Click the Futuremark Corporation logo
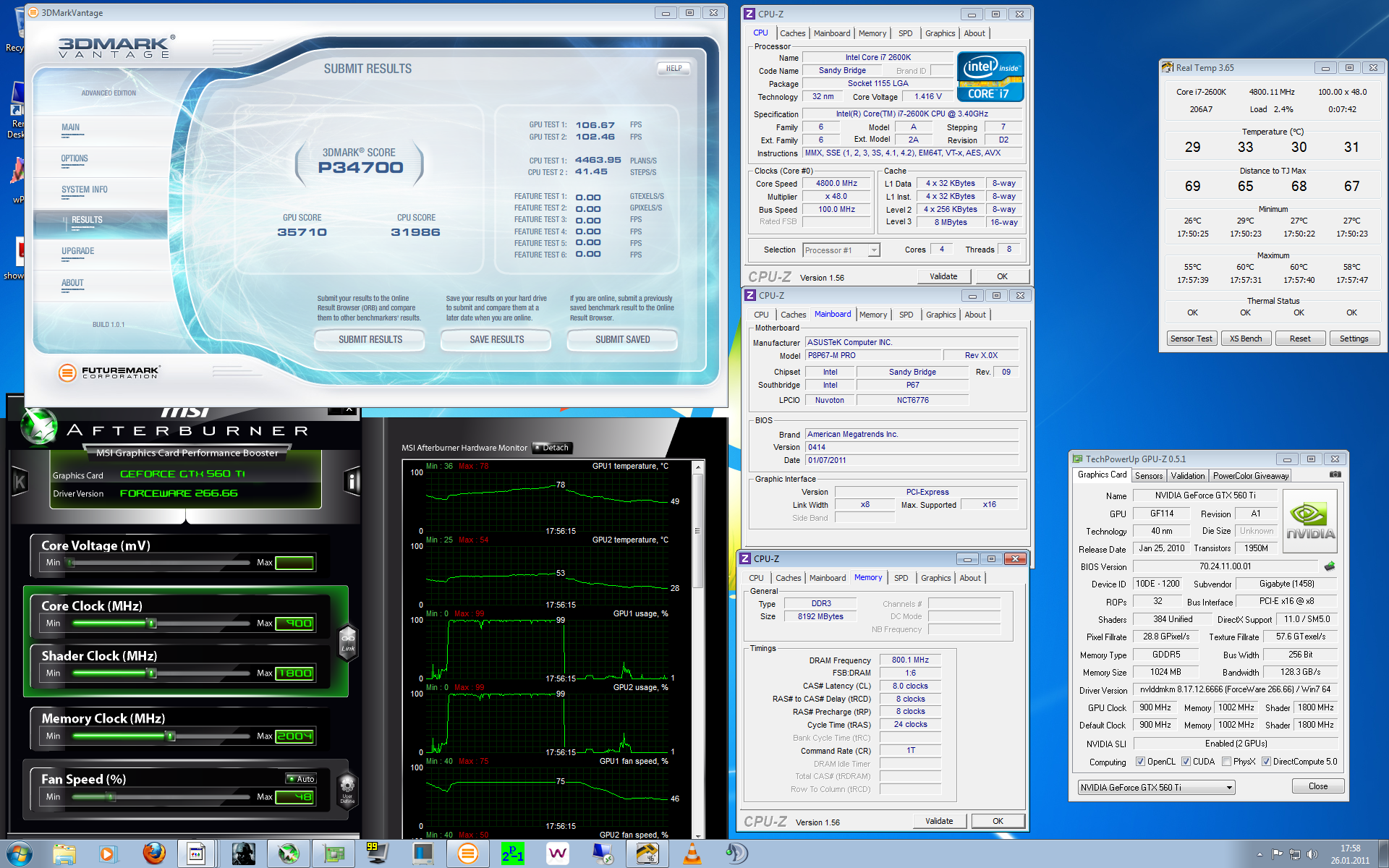This screenshot has height=868, width=1389. (109, 373)
